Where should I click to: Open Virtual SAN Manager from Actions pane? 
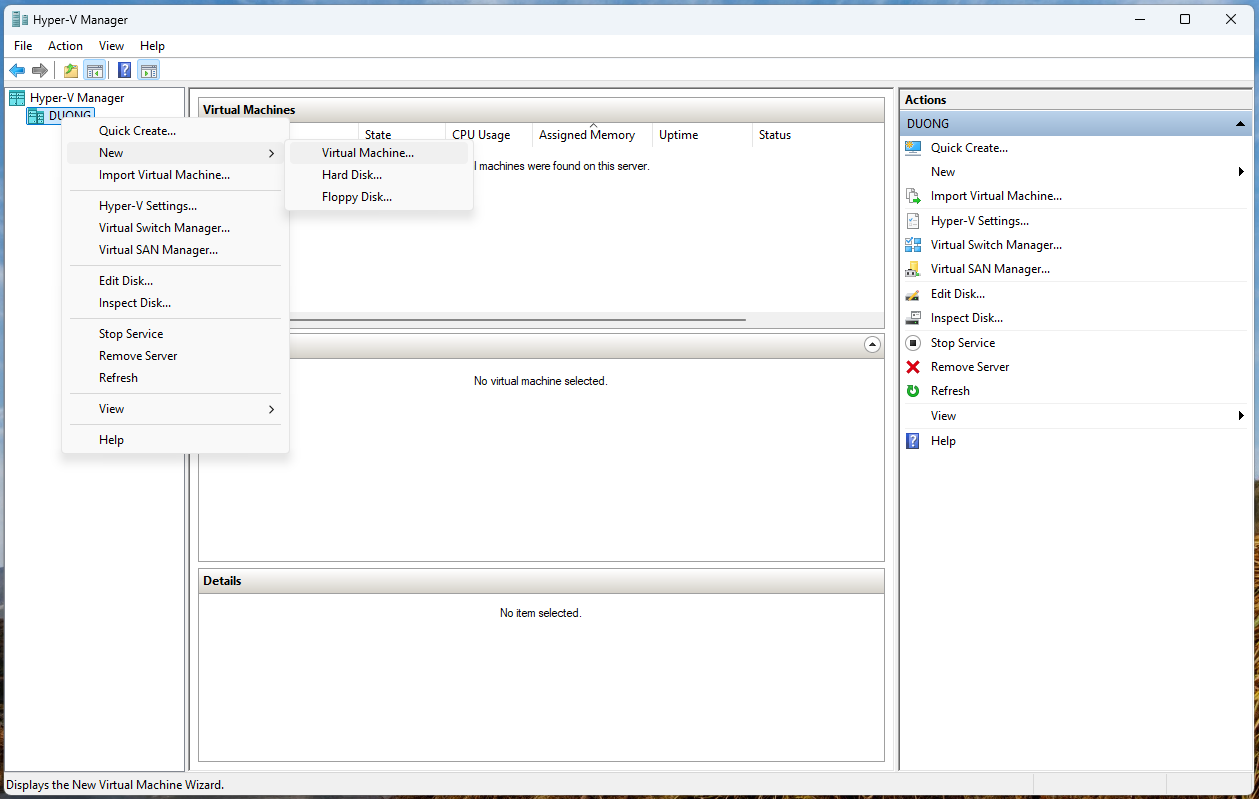990,269
